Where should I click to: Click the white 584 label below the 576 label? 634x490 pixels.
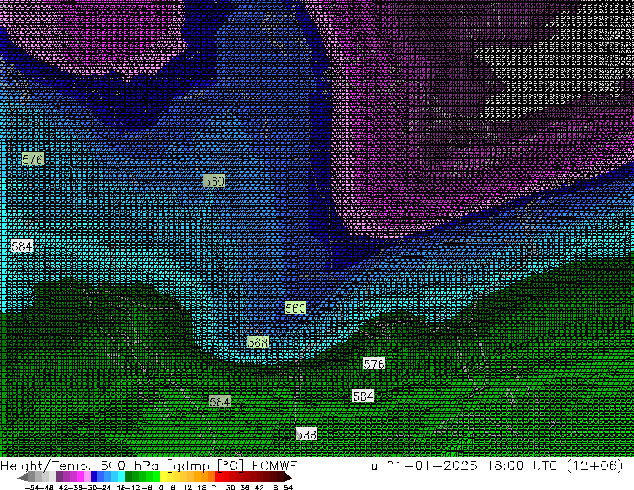[x=363, y=396]
